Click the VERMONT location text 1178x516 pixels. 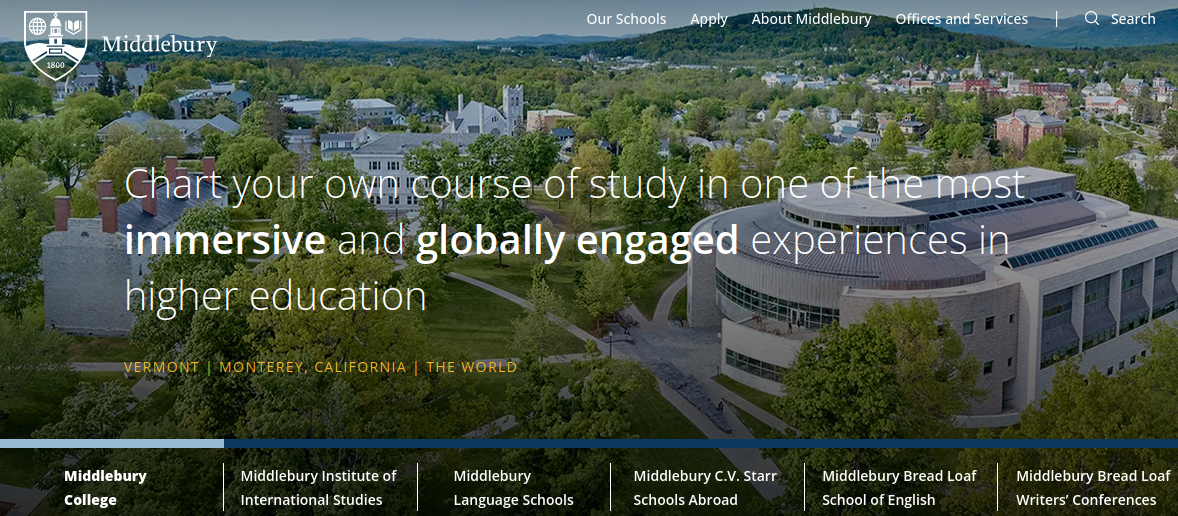pos(162,367)
